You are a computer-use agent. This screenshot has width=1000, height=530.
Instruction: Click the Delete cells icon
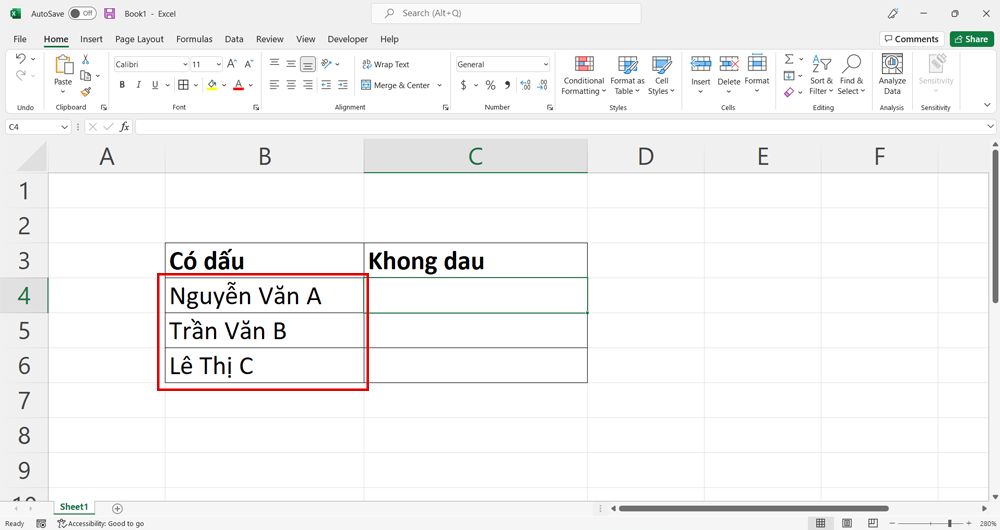tap(728, 64)
